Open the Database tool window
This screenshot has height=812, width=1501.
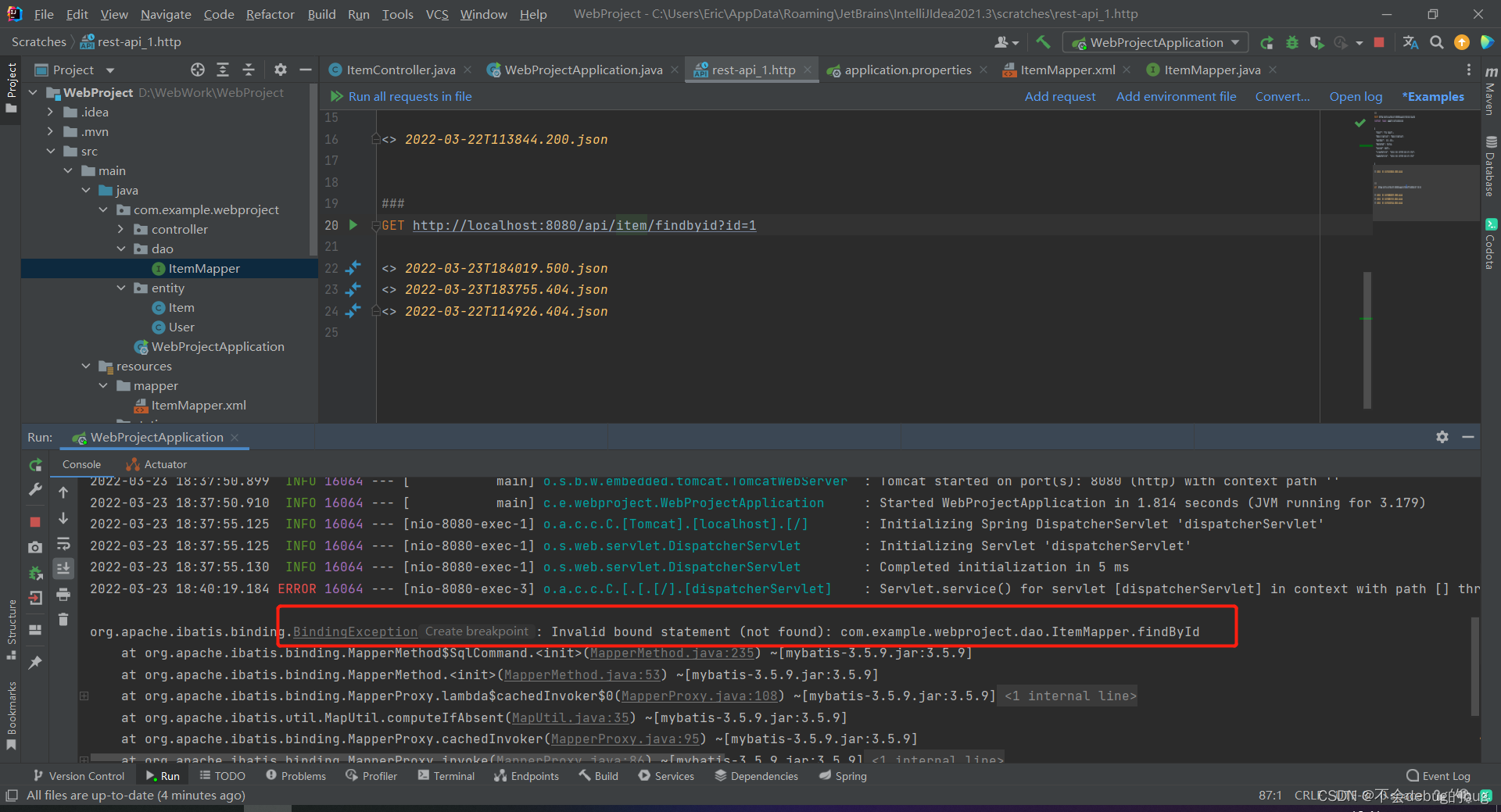pyautogui.click(x=1490, y=164)
